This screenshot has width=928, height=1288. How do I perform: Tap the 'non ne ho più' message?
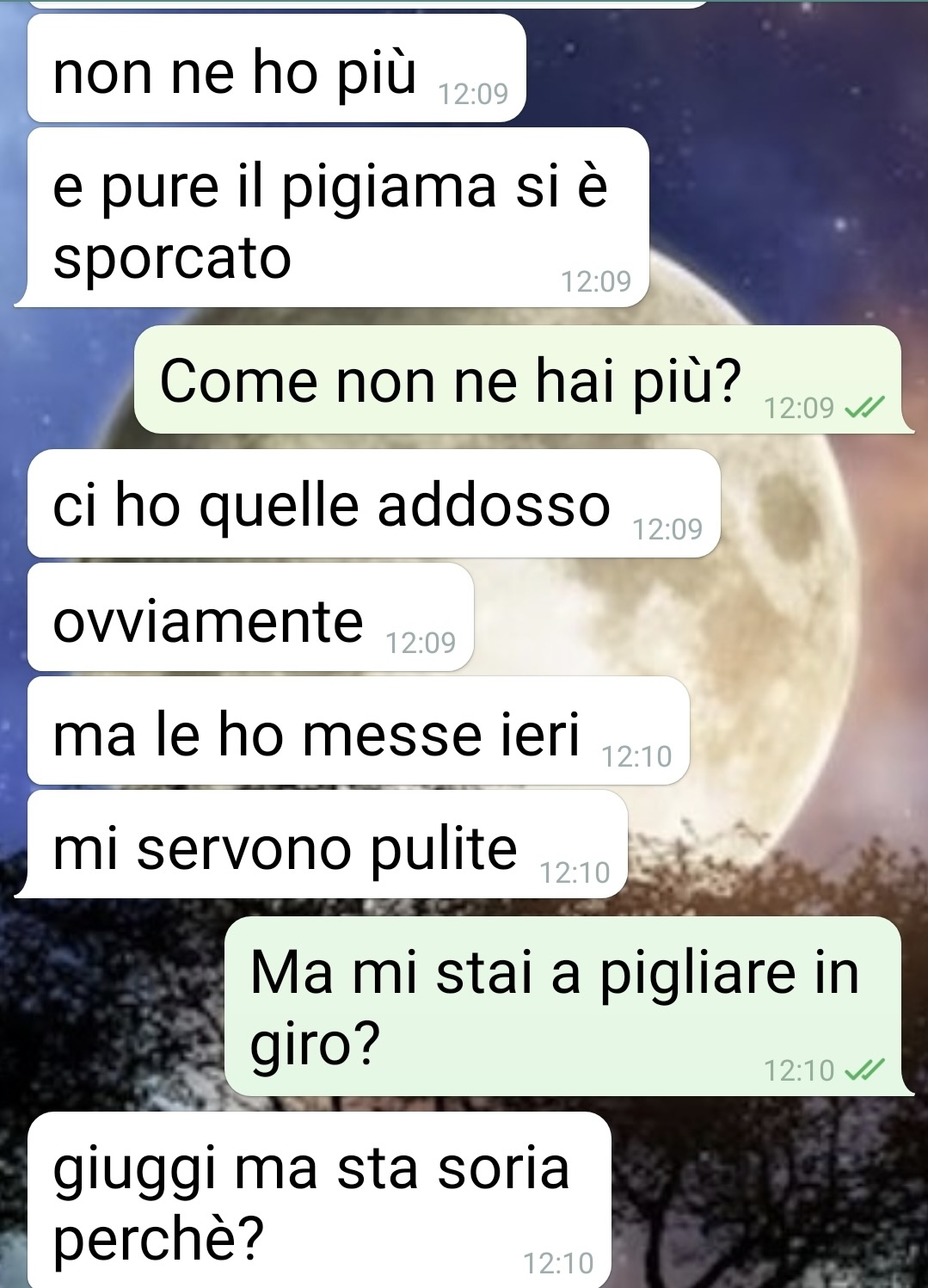276,69
